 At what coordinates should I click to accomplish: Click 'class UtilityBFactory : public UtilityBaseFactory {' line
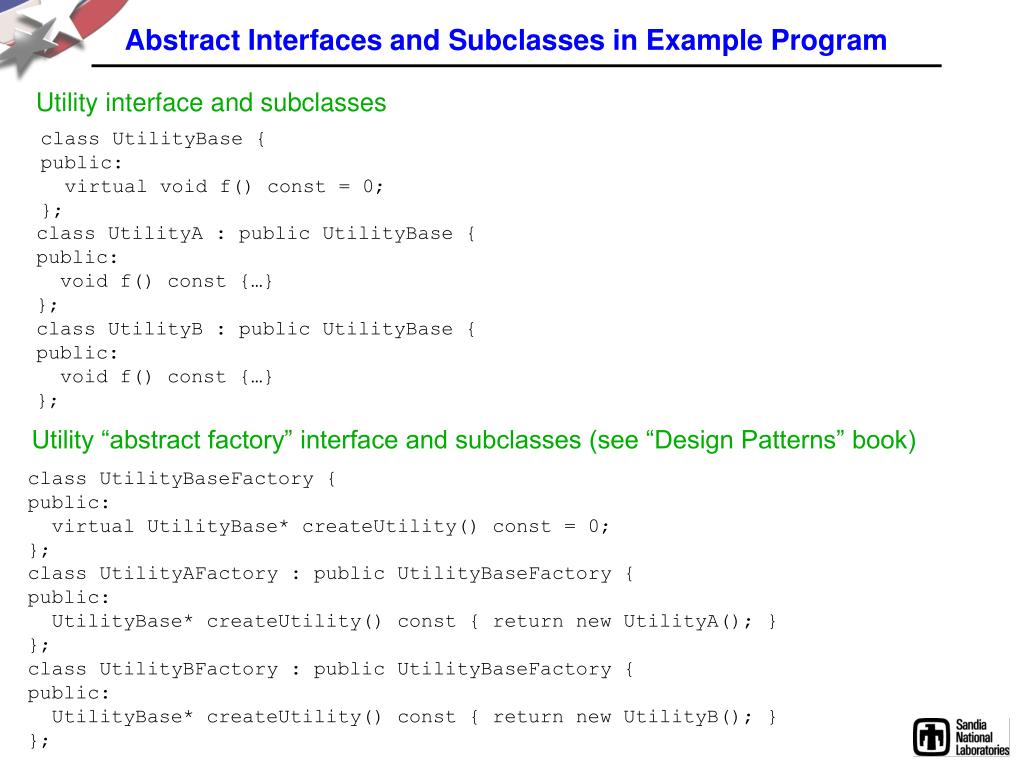pos(331,669)
